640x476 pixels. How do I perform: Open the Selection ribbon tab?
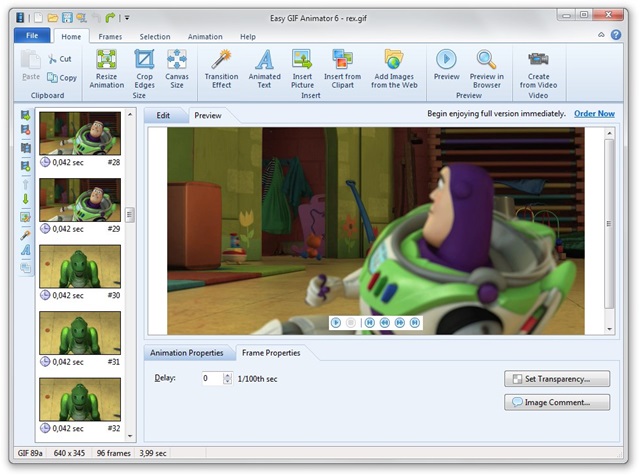[x=155, y=37]
